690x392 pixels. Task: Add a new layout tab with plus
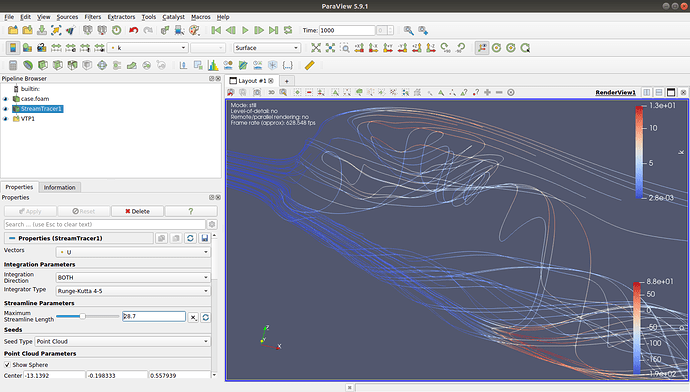[x=286, y=81]
